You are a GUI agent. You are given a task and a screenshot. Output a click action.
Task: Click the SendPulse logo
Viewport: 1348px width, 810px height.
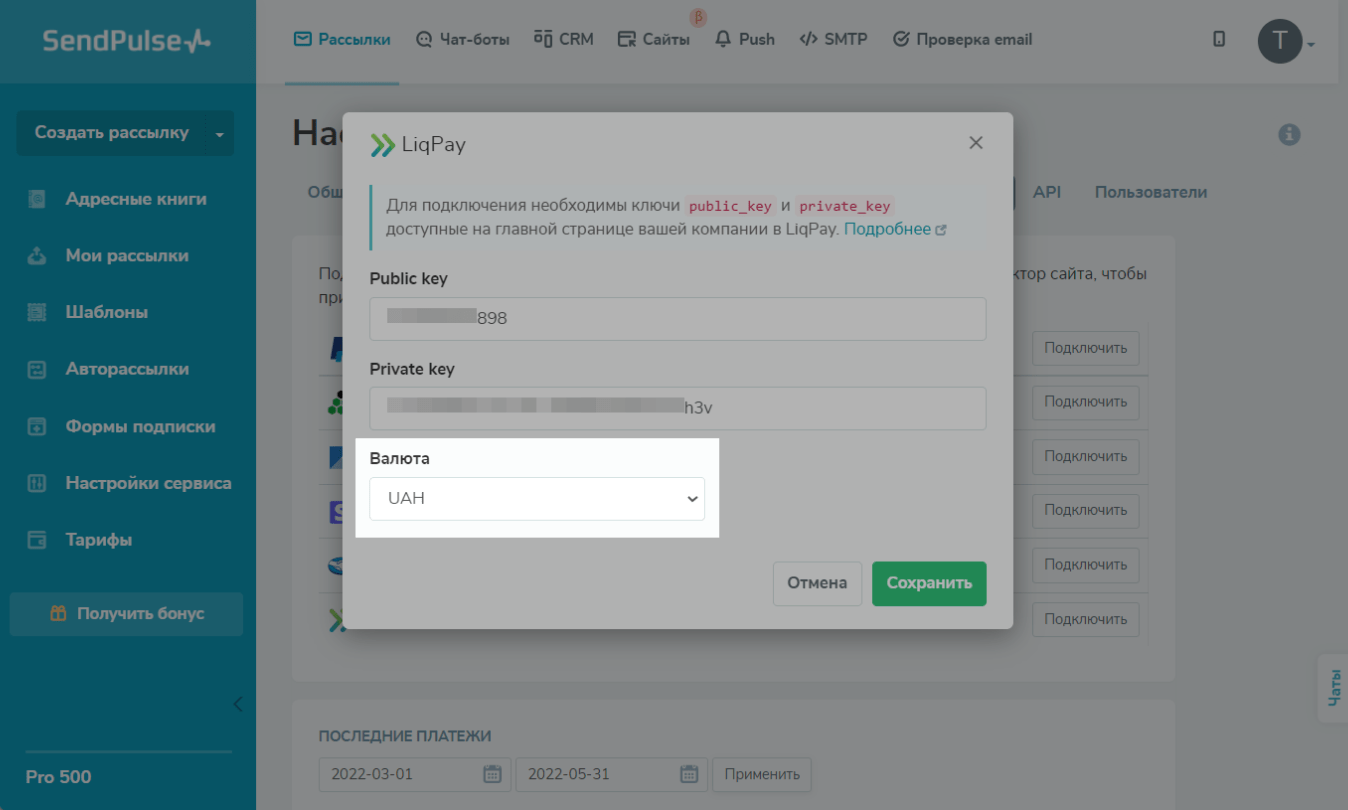pos(127,41)
